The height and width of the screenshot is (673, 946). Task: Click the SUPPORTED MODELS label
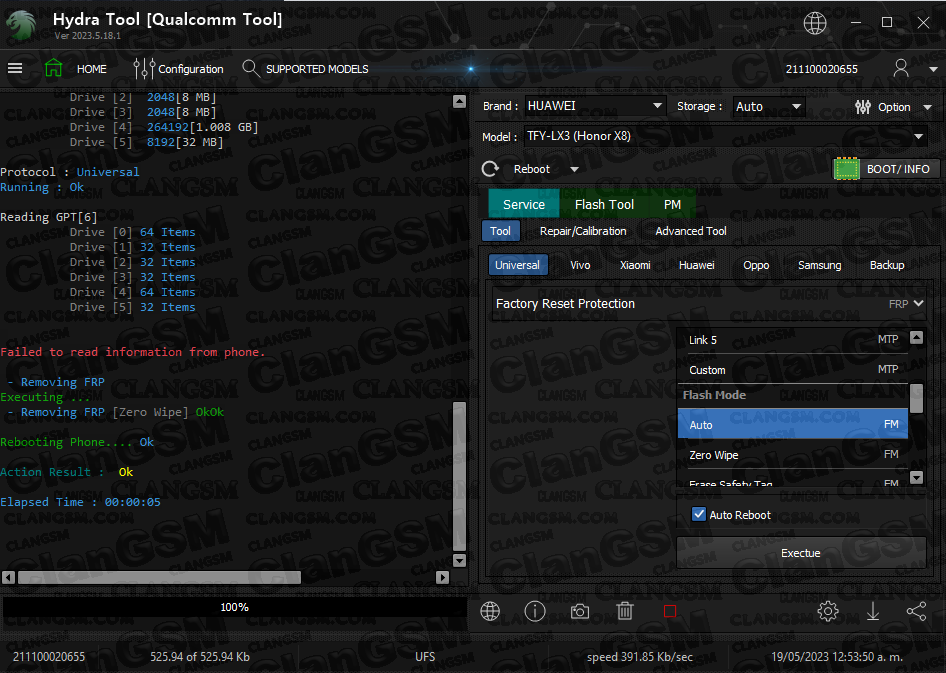(x=317, y=69)
